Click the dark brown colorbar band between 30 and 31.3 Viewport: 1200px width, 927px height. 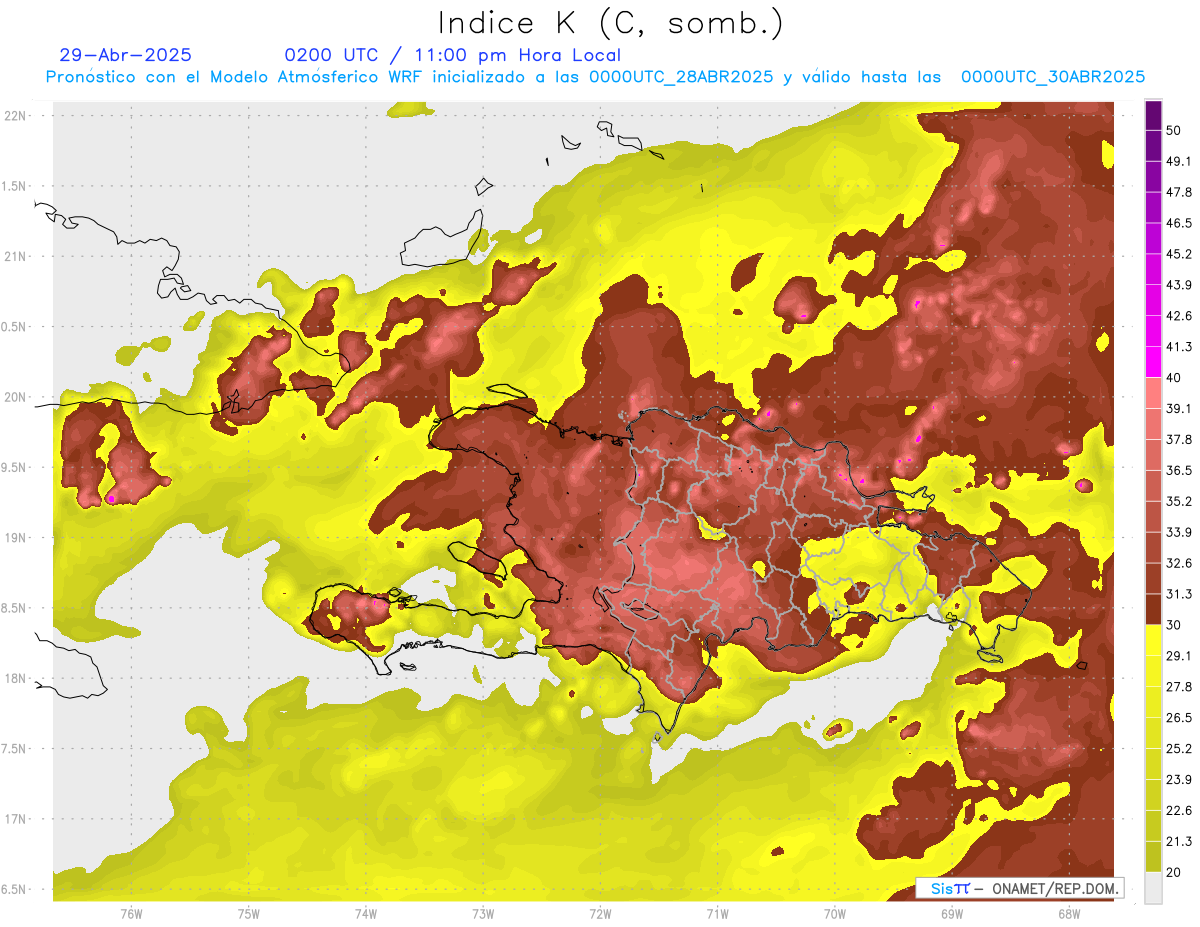click(x=1153, y=609)
